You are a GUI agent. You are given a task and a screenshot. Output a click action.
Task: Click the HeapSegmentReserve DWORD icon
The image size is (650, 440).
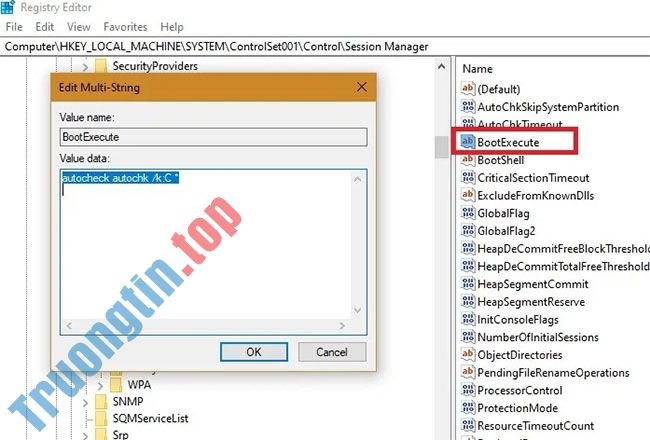(468, 301)
